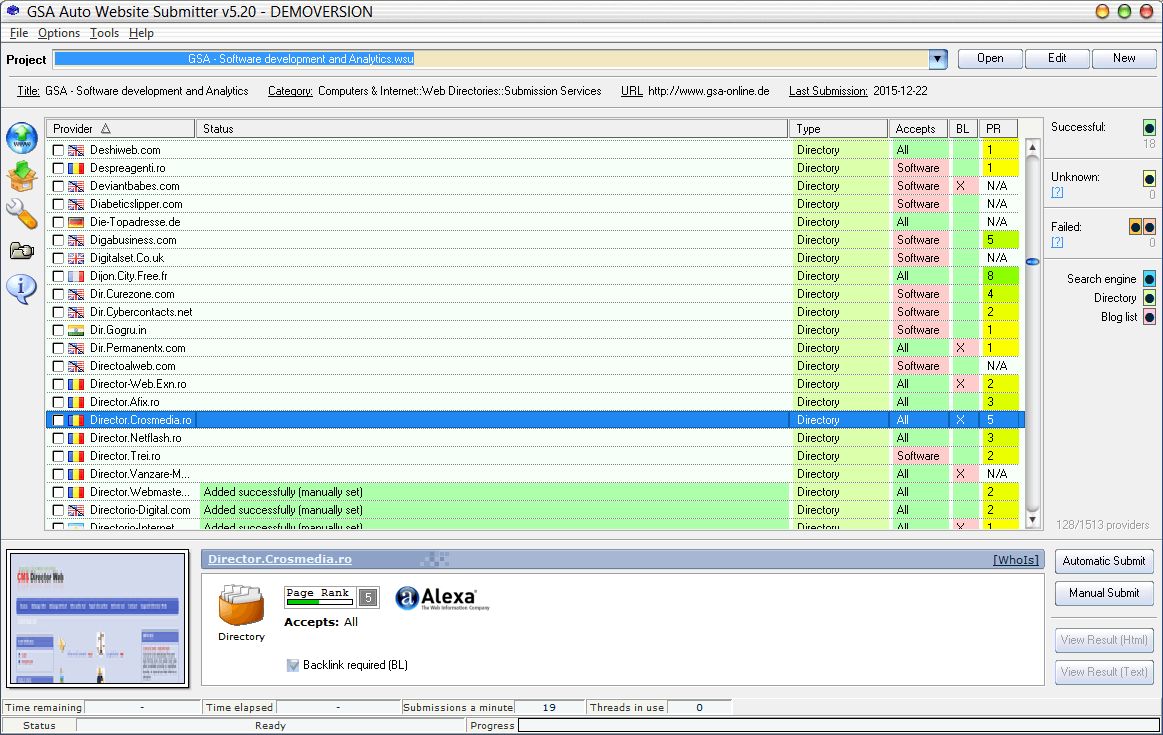Open the Help menu
Screen dimensions: 1163x735
pos(141,33)
